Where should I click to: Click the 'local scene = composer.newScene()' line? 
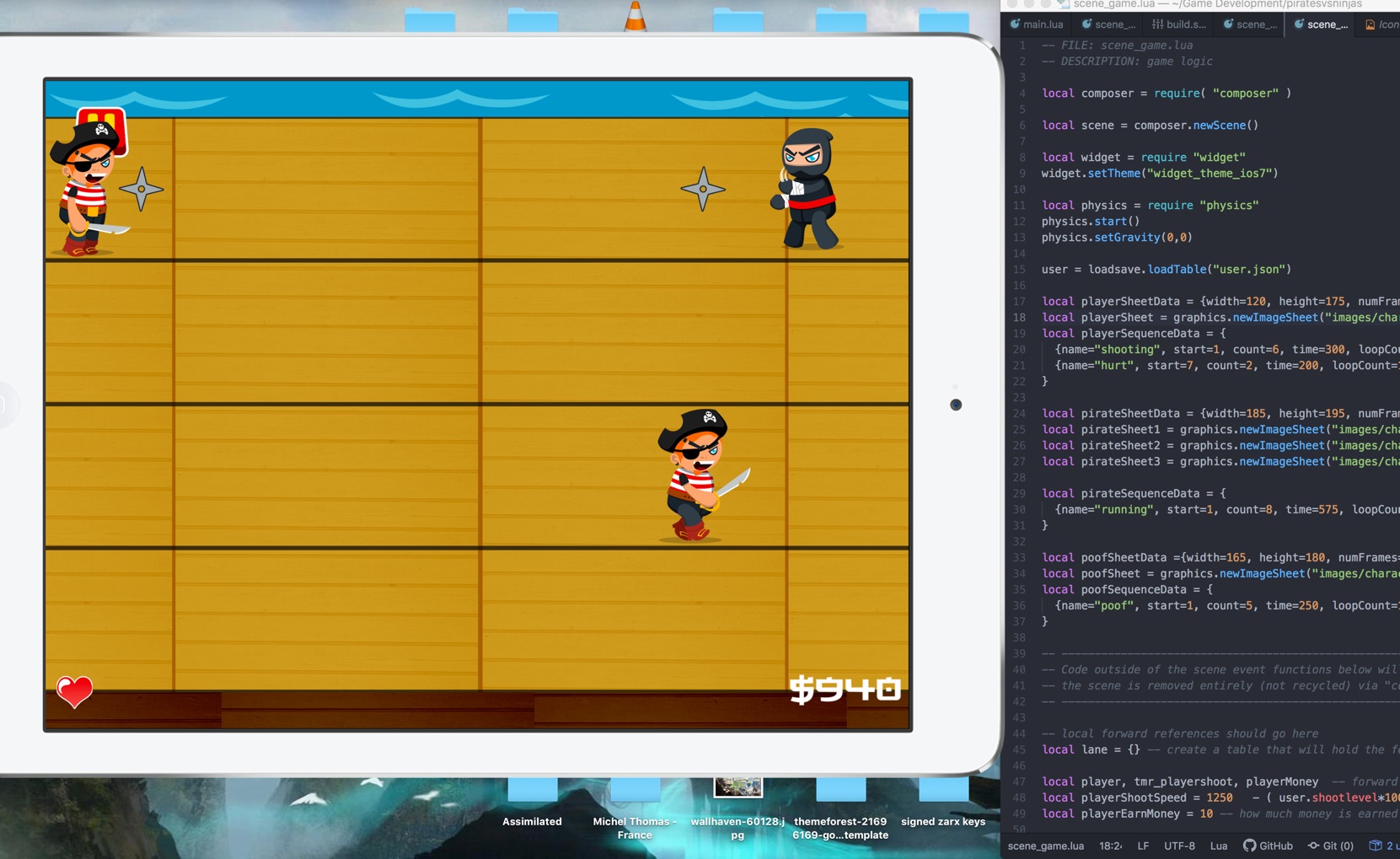click(1150, 125)
